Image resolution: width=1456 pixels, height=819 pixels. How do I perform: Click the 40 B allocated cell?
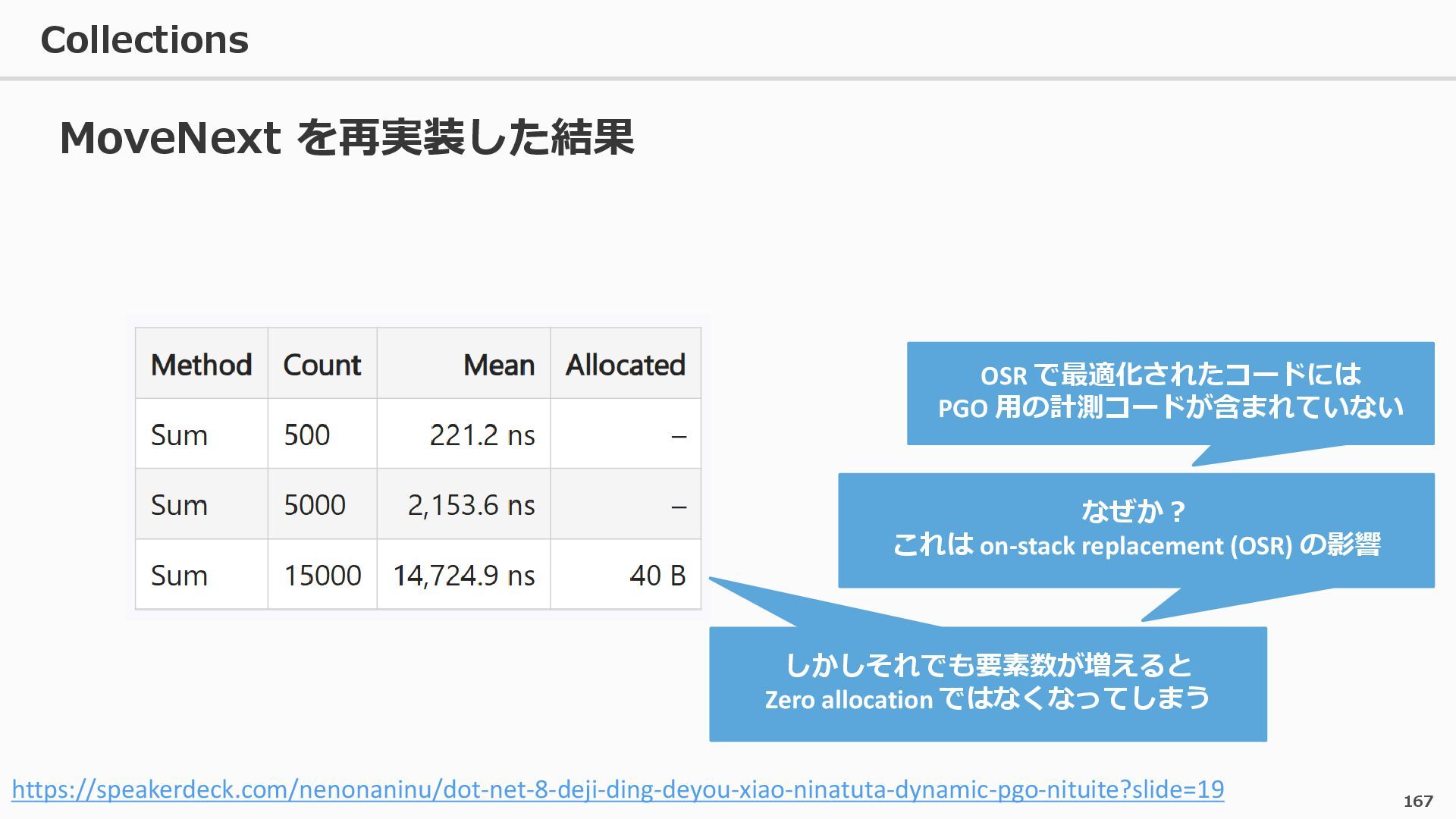(657, 576)
